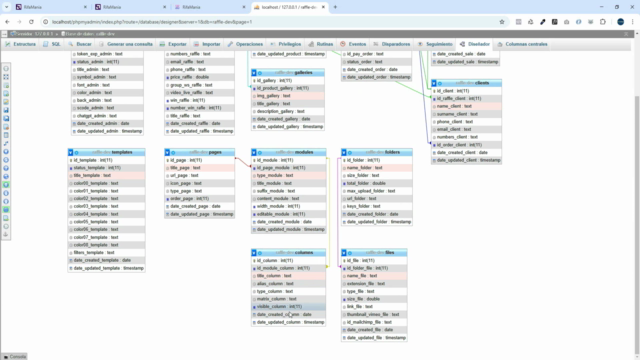Image resolution: width=640 pixels, height=360 pixels.
Task: Collapse the columns table box
Action: pyautogui.click(x=254, y=253)
